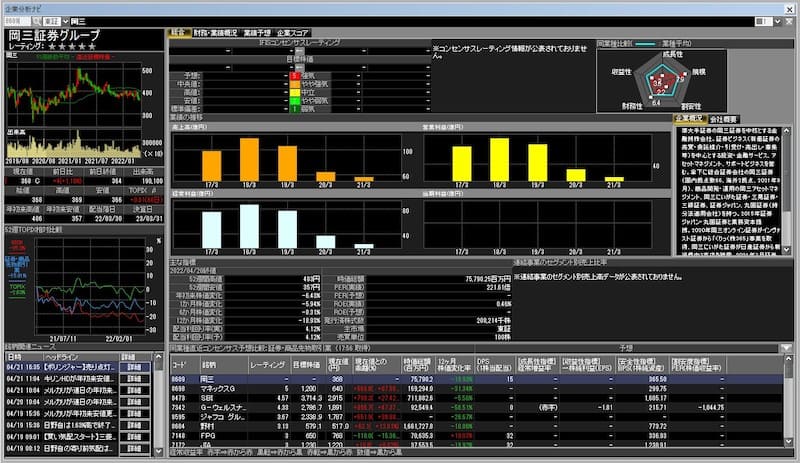Open 詳細 for 04/19 15:36 メルカリ news
This screenshot has height=463, width=800.
[135, 413]
